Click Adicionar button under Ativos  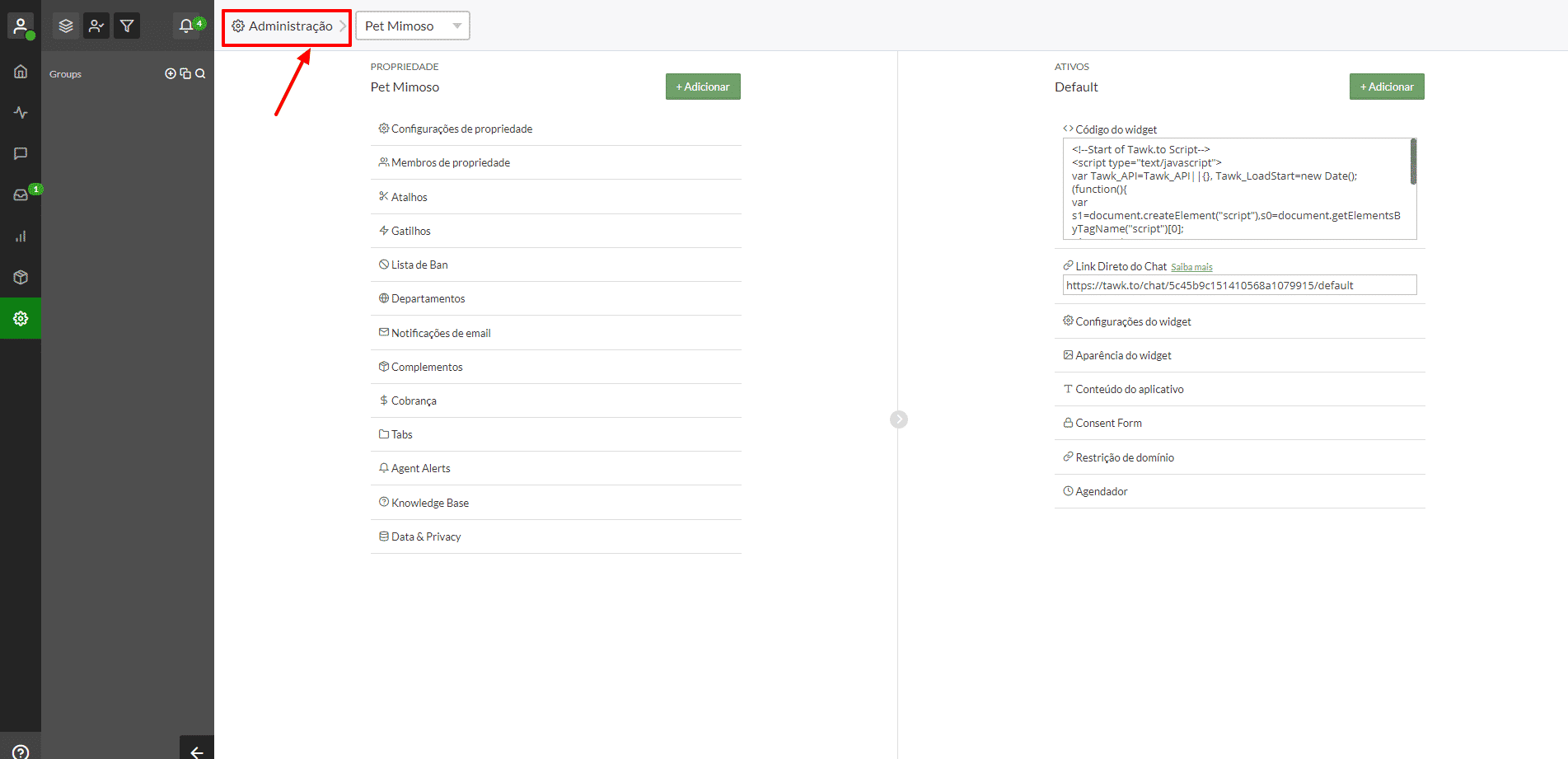pyautogui.click(x=1386, y=87)
